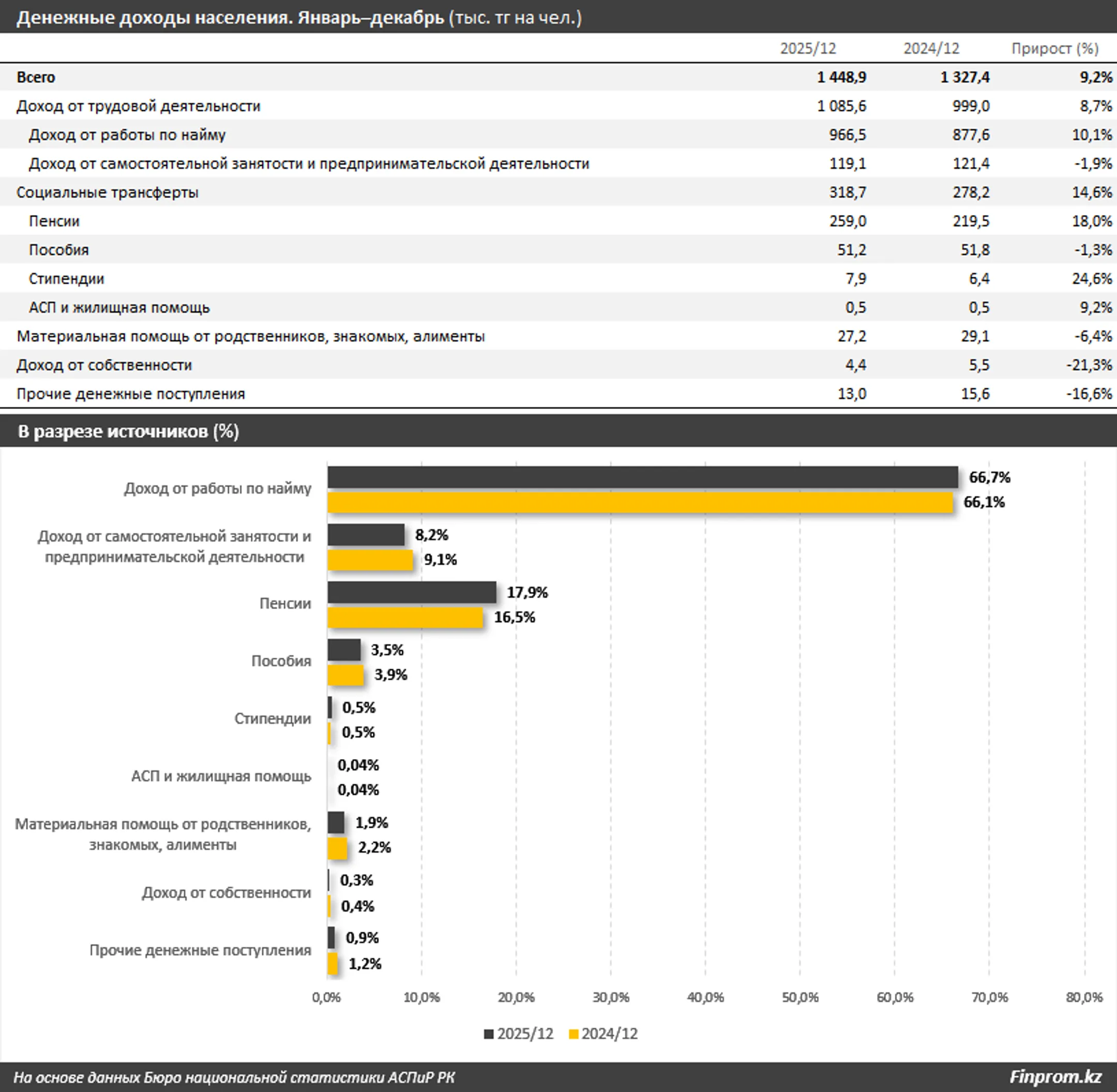Image resolution: width=1117 pixels, height=1092 pixels.
Task: Click the yellow 66,1% hired work bar
Action: [640, 503]
